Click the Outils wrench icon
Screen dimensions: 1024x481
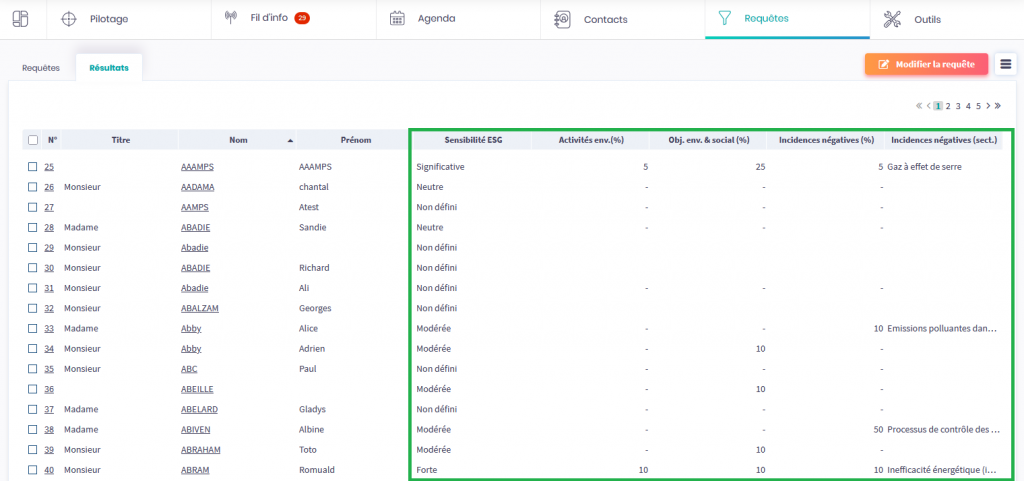point(892,19)
